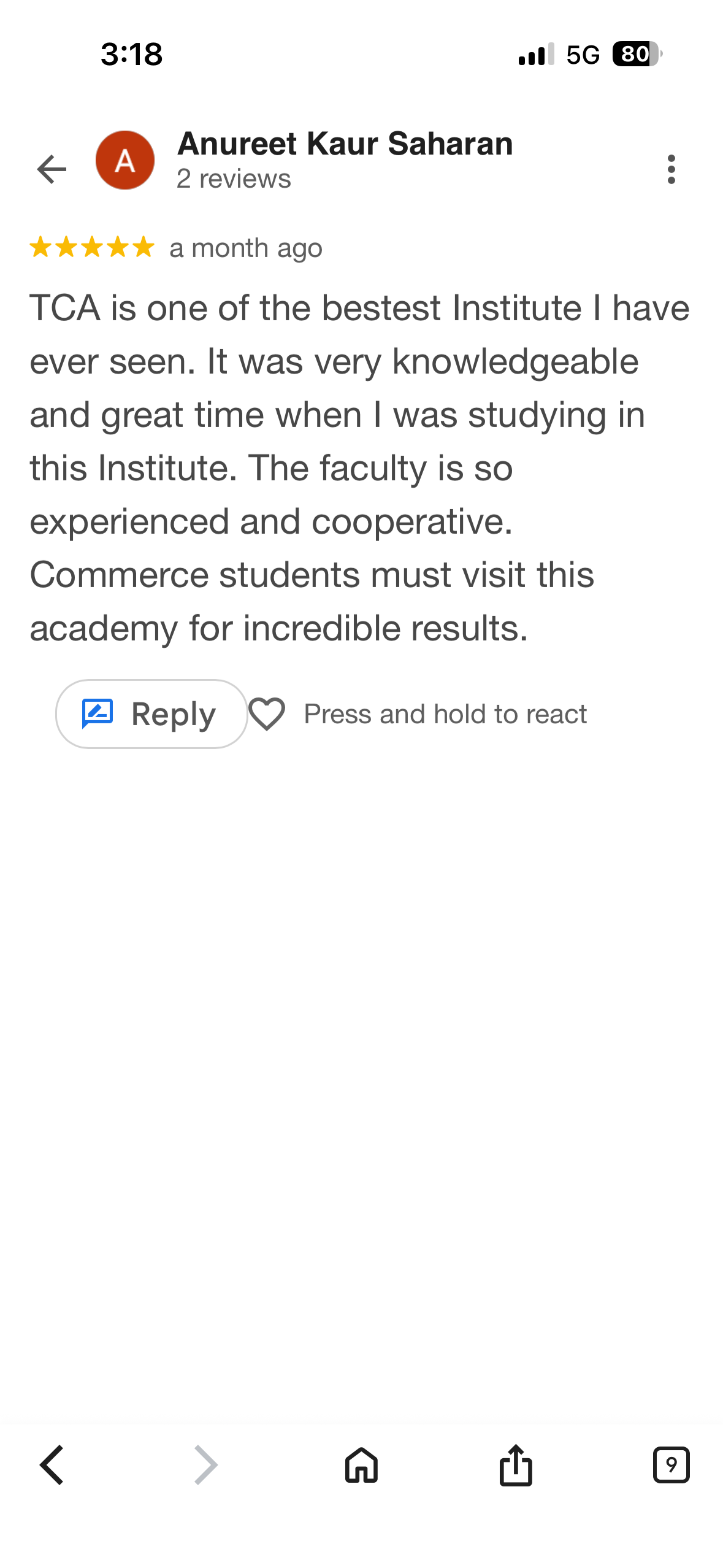Tap the 5G signal indicator
The height and width of the screenshot is (1568, 723).
[x=583, y=55]
